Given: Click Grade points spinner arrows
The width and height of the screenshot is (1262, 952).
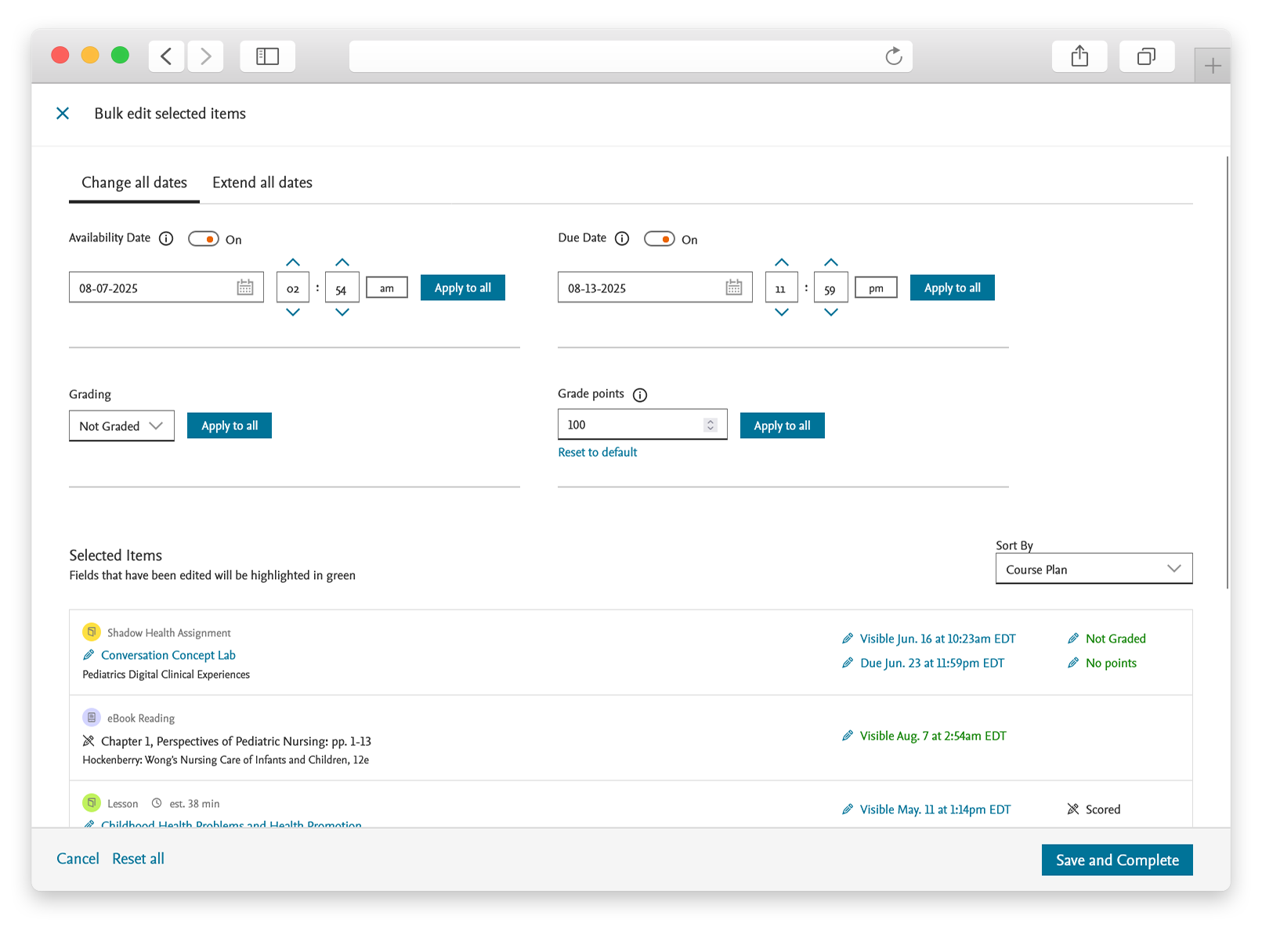Looking at the screenshot, I should pyautogui.click(x=711, y=425).
